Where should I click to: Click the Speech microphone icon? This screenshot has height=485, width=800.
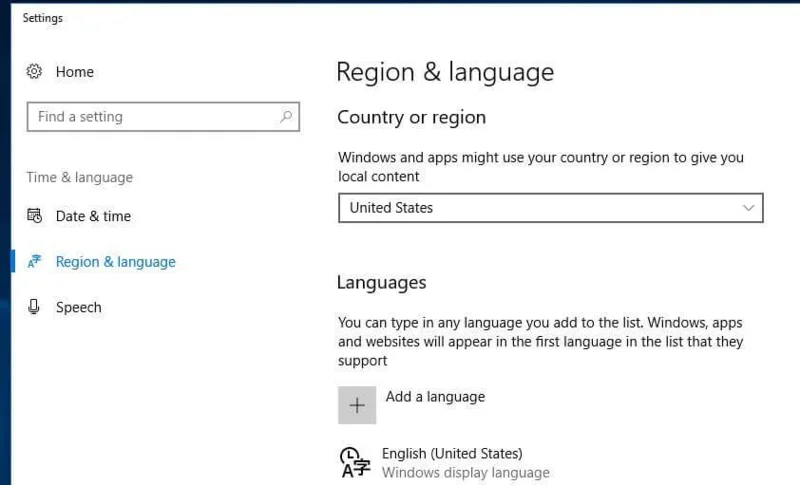click(34, 307)
